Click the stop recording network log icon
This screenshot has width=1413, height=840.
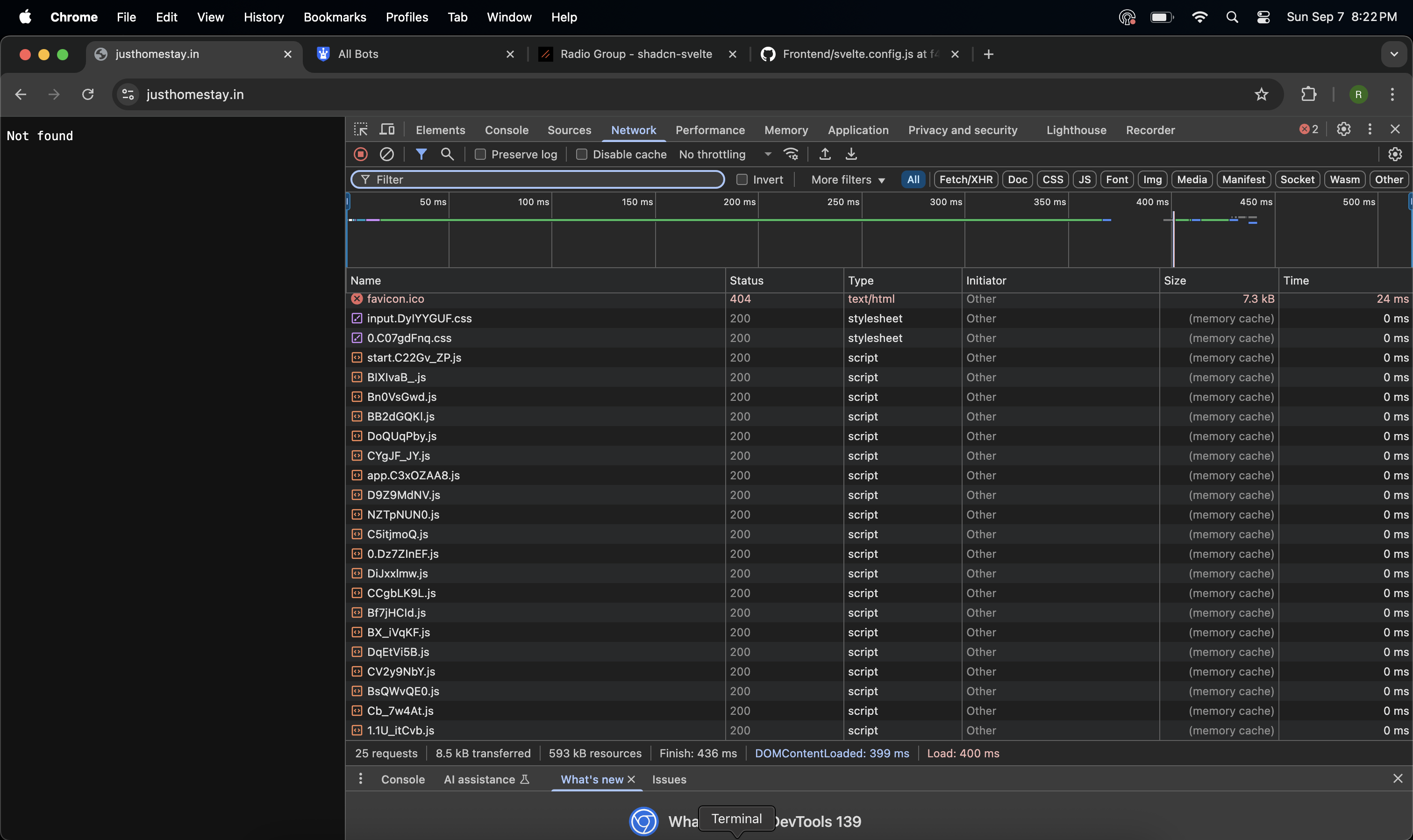(361, 154)
